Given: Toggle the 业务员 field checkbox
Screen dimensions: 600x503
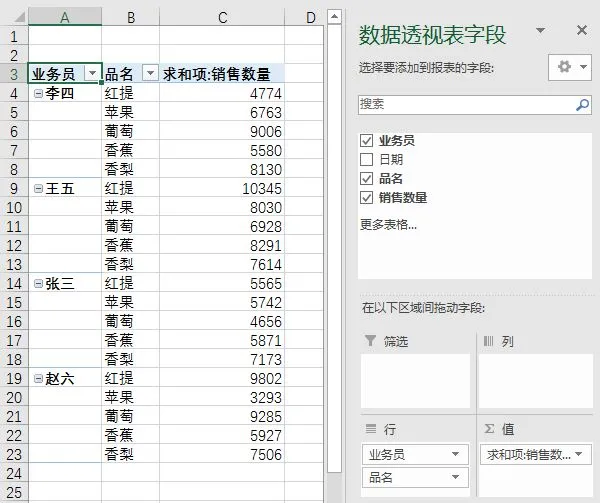Looking at the screenshot, I should 366,140.
